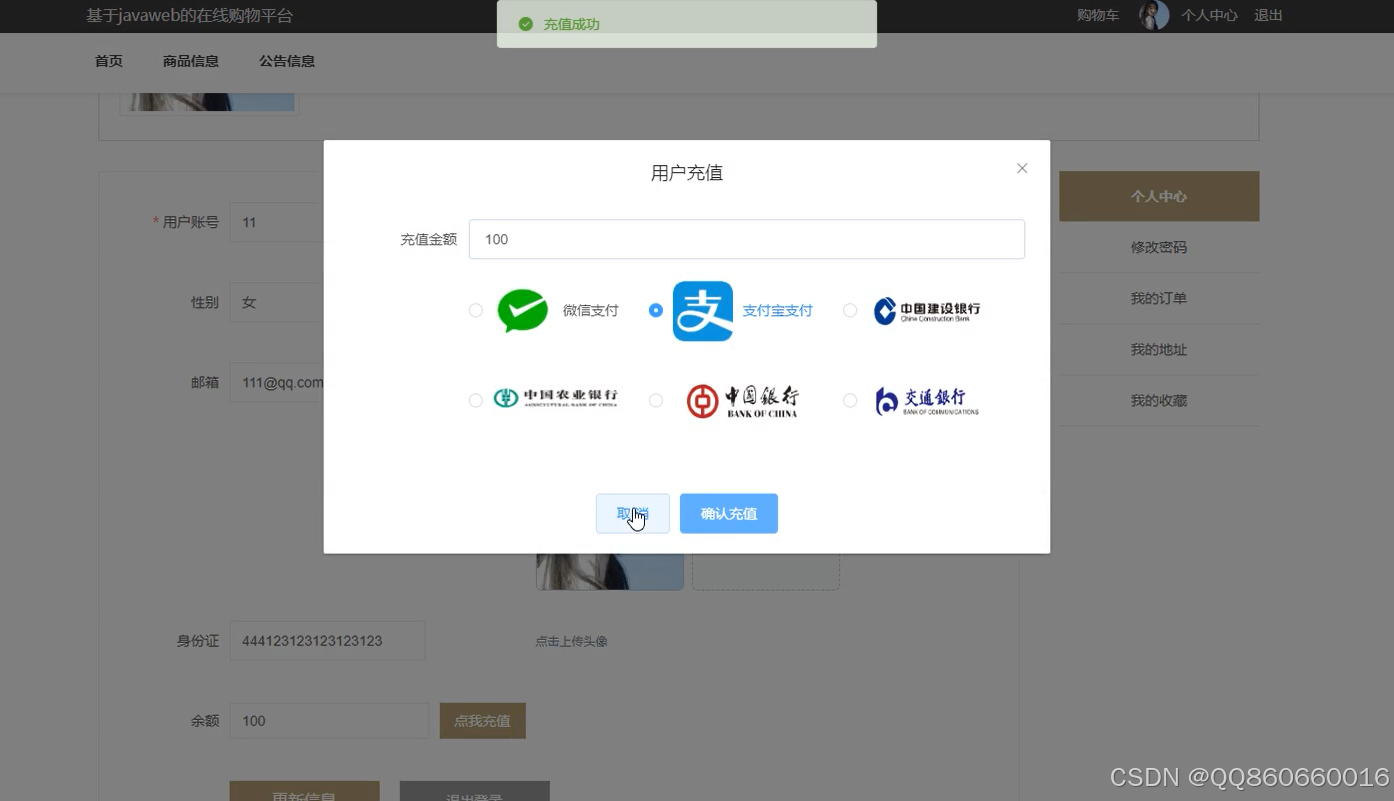The image size is (1394, 801).
Task: Close the 用户充值 dialog with the X
Action: pyautogui.click(x=1022, y=168)
